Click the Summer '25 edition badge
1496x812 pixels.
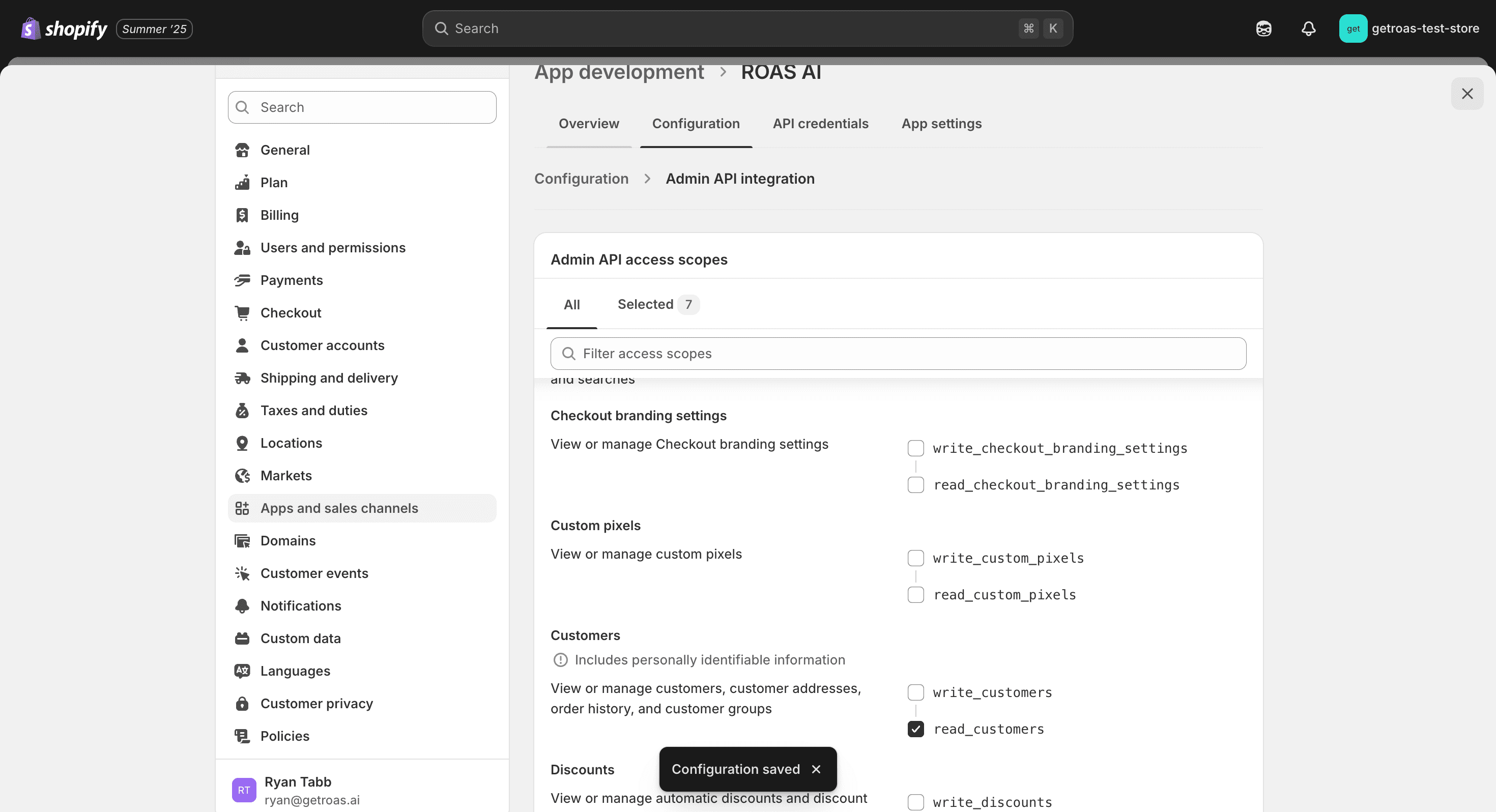pyautogui.click(x=154, y=28)
